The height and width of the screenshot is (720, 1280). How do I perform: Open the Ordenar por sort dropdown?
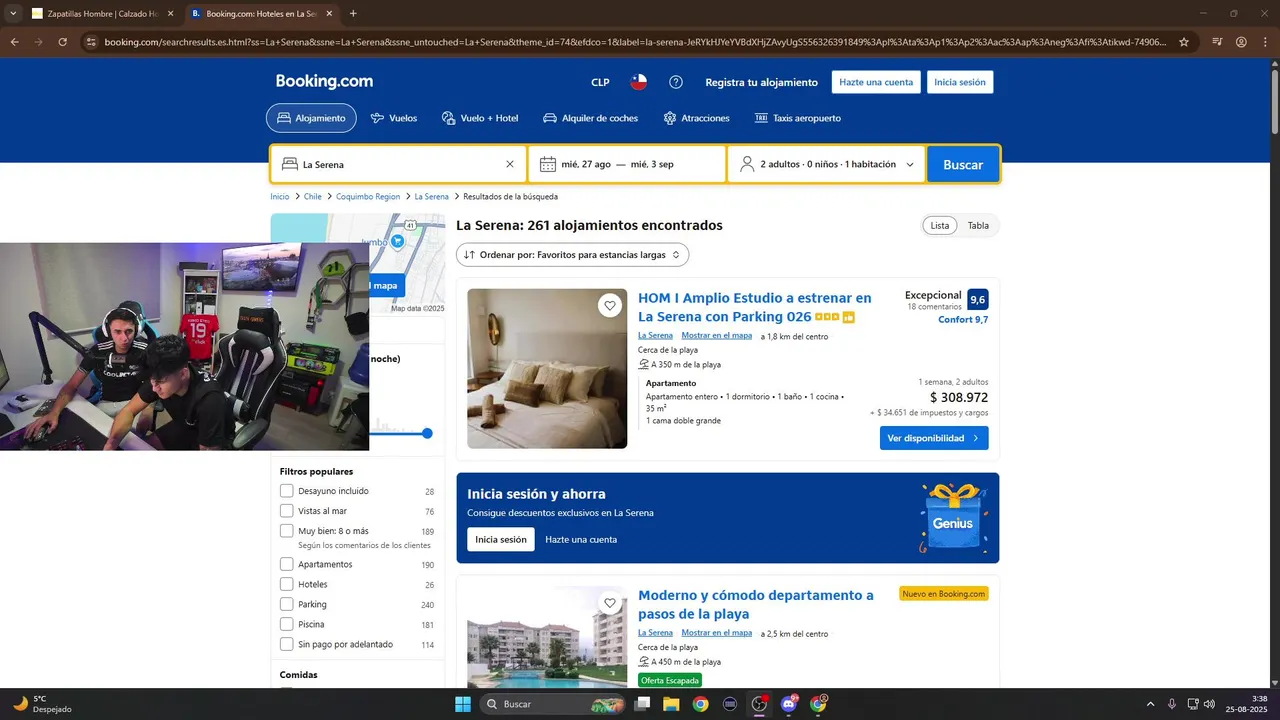point(572,255)
